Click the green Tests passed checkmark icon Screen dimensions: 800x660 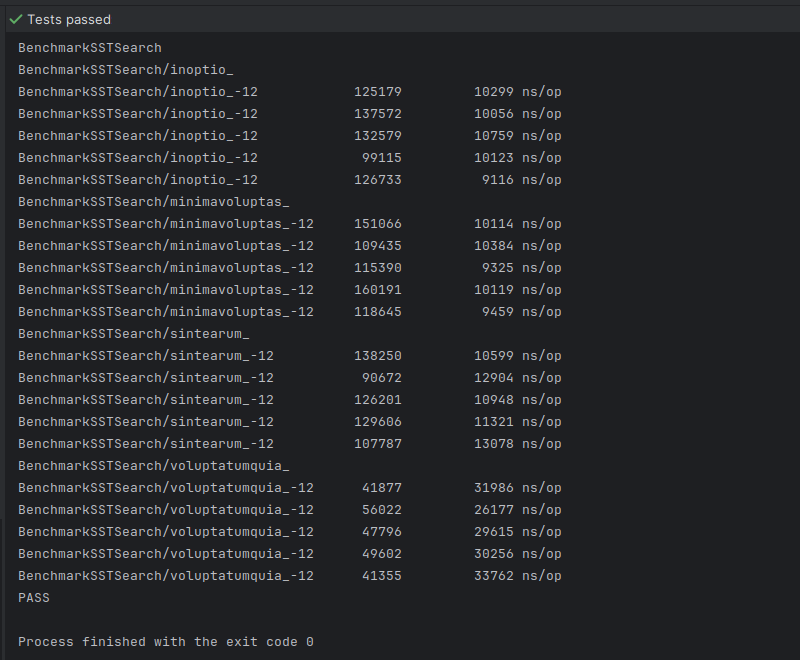[x=16, y=19]
